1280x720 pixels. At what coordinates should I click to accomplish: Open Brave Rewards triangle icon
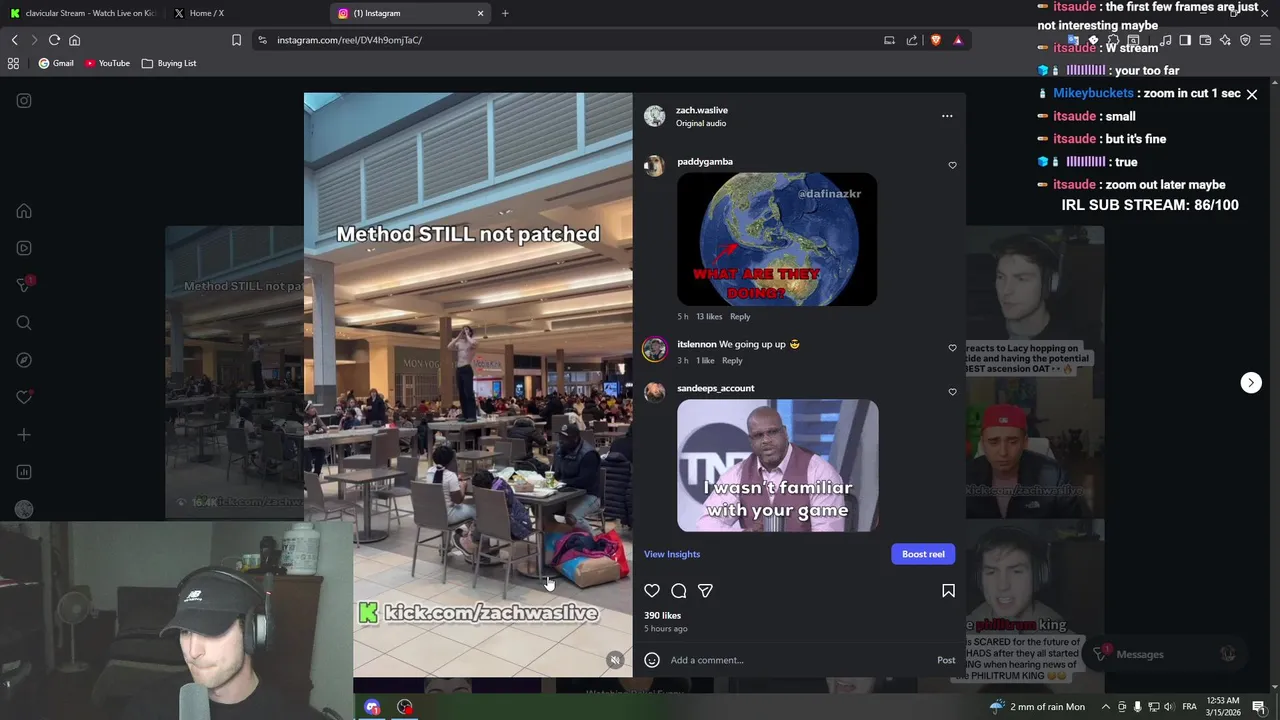958,40
